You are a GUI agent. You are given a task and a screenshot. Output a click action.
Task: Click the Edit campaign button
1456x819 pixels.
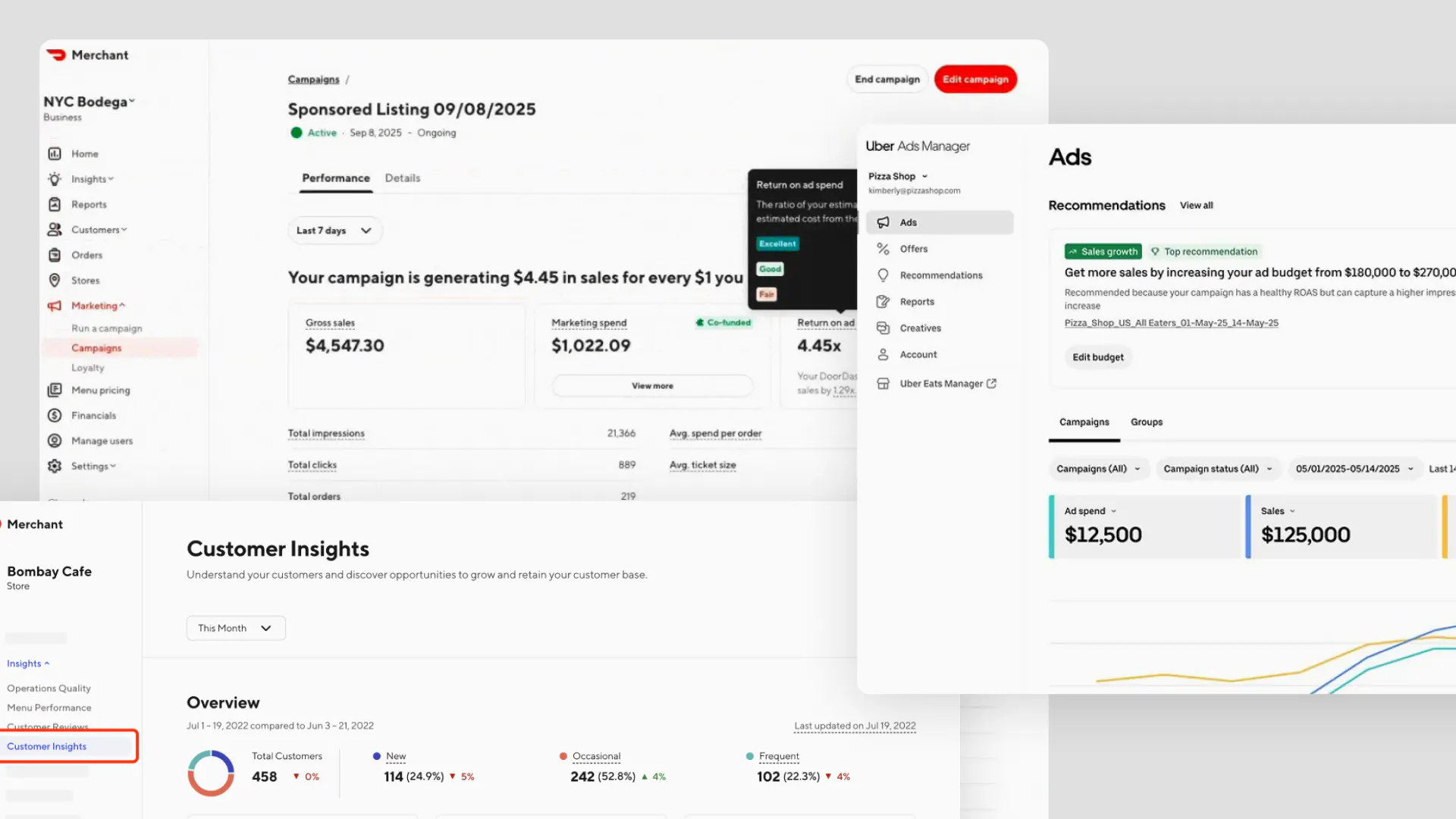tap(975, 79)
